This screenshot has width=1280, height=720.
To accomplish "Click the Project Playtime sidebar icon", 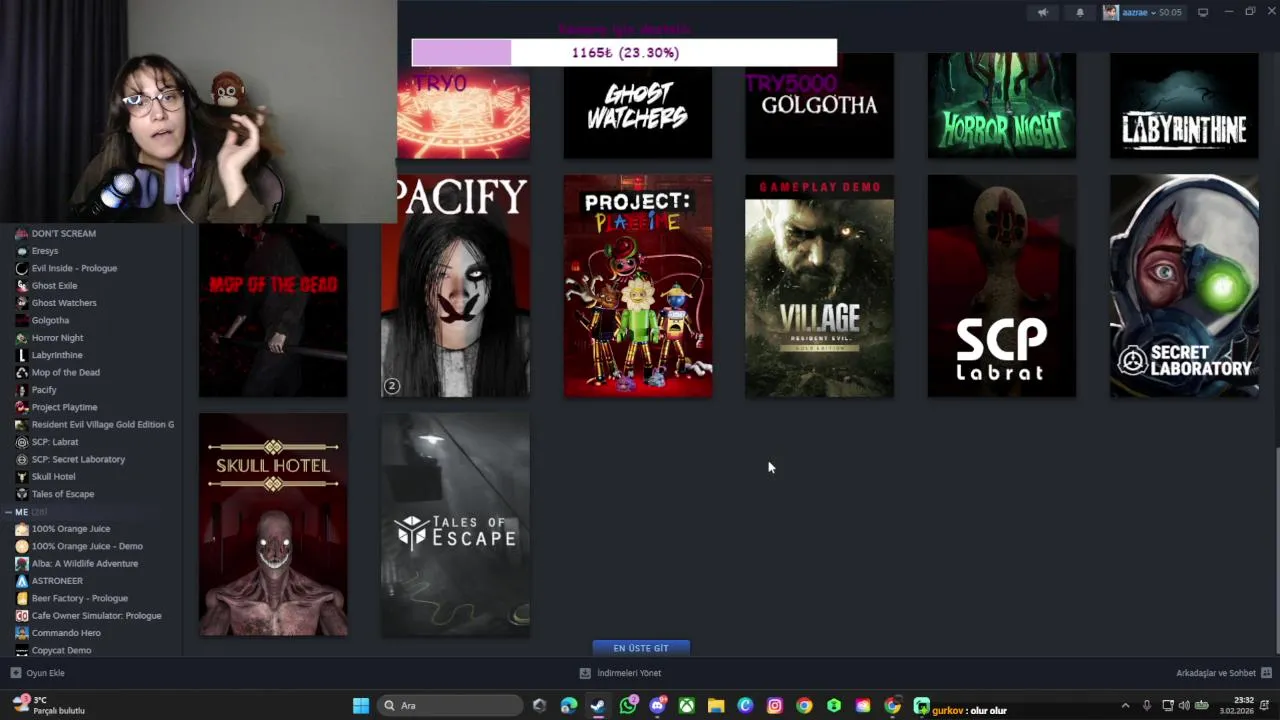I will (x=22, y=407).
